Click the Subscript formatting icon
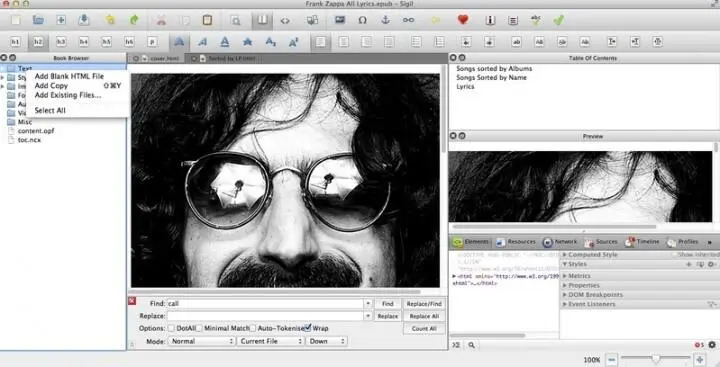The height and width of the screenshot is (367, 720). click(270, 42)
